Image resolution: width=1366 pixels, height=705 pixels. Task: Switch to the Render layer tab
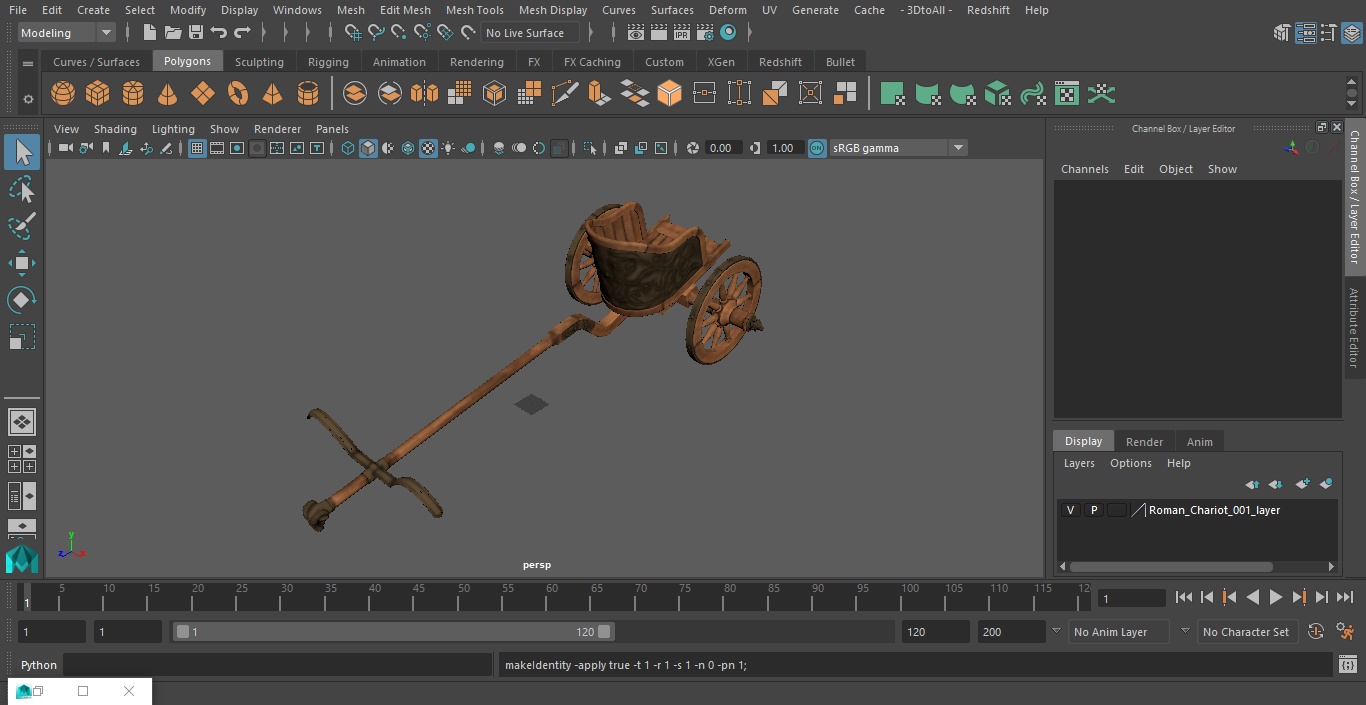point(1144,442)
